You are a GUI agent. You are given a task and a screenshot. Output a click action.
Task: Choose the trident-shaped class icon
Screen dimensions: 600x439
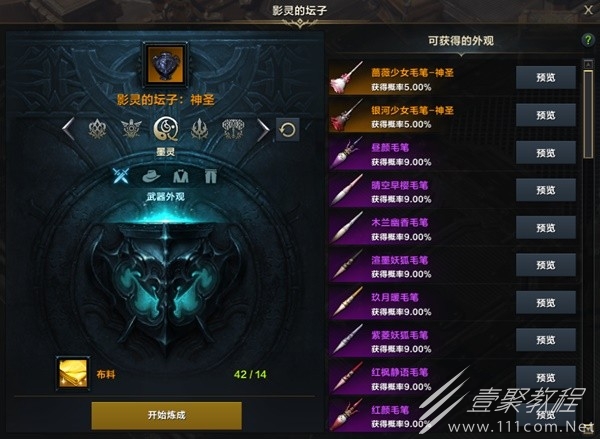pos(199,129)
